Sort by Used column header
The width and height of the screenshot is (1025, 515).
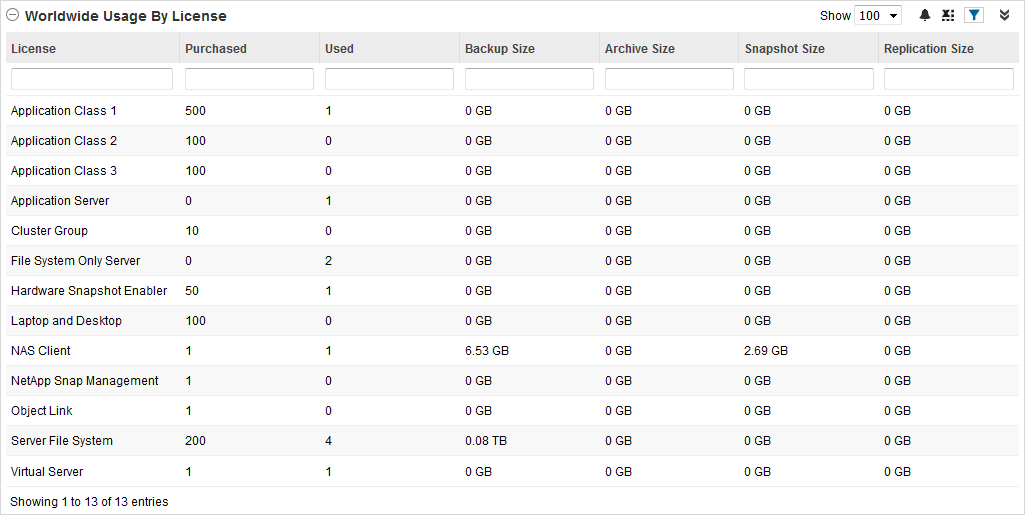(340, 49)
